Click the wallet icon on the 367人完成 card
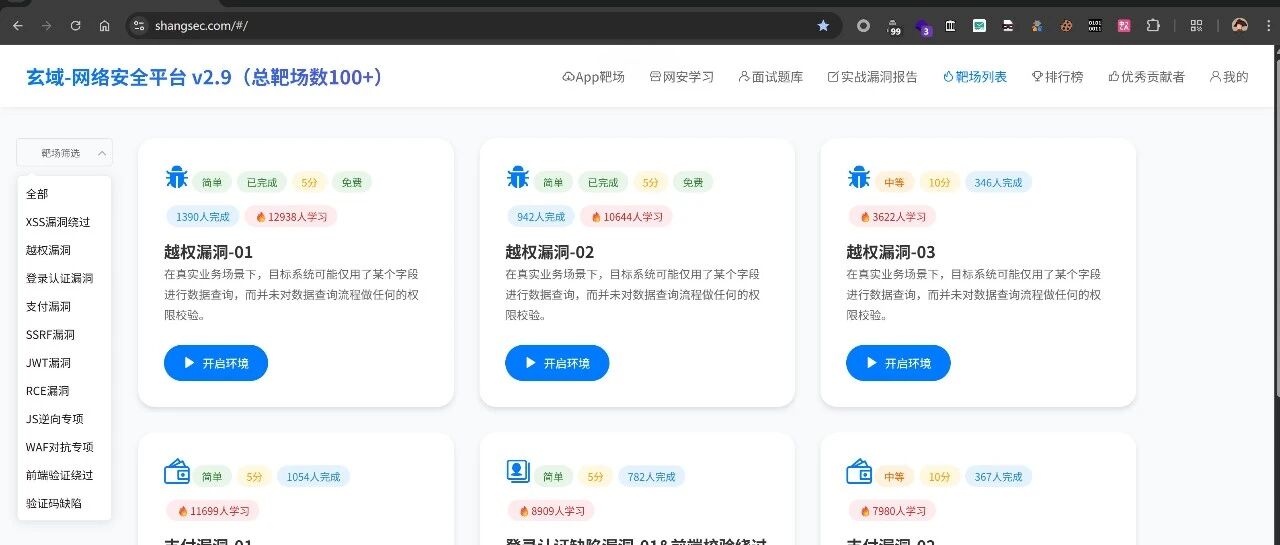The height and width of the screenshot is (545, 1280). tap(858, 472)
